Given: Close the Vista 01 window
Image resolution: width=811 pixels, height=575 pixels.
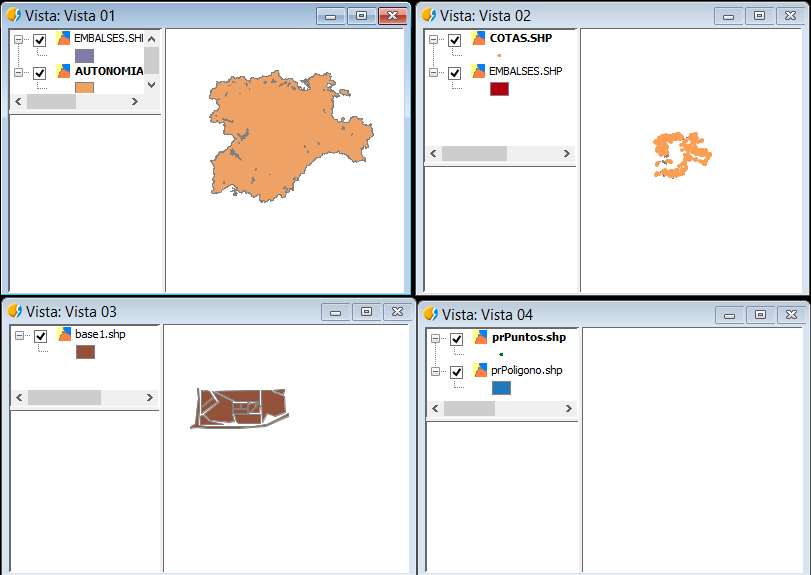Looking at the screenshot, I should click(x=393, y=15).
